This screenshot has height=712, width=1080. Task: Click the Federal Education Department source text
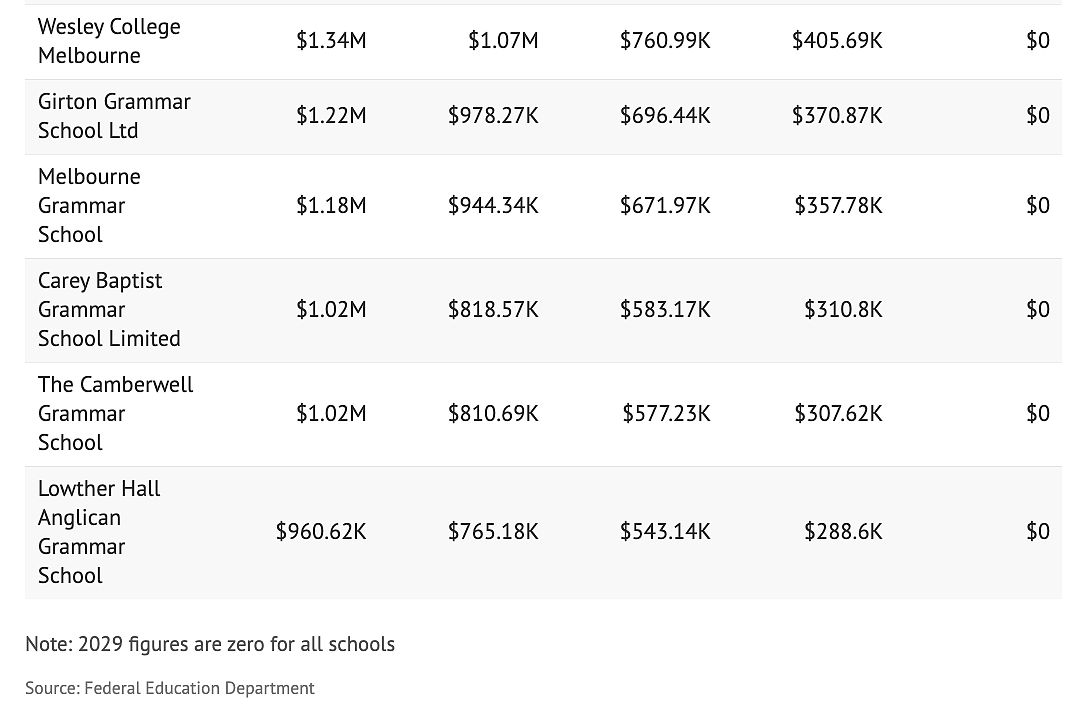(x=199, y=688)
